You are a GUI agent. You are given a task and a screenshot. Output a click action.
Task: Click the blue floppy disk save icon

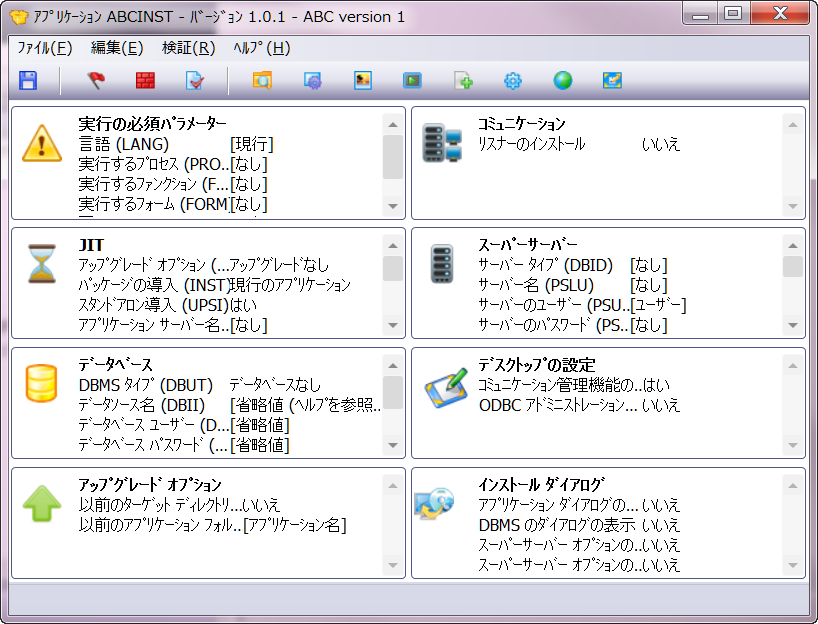pos(28,81)
